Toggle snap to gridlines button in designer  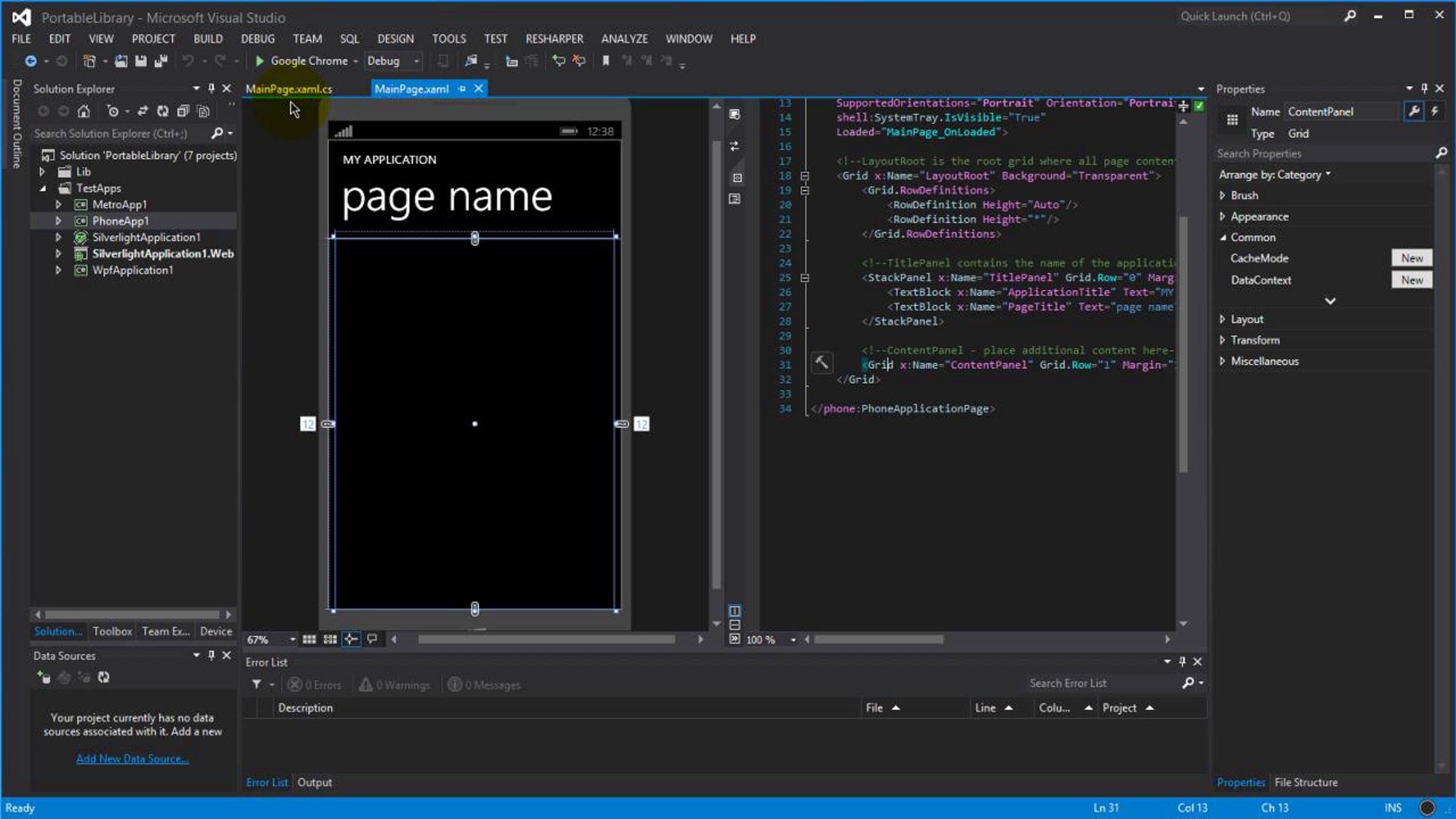330,639
